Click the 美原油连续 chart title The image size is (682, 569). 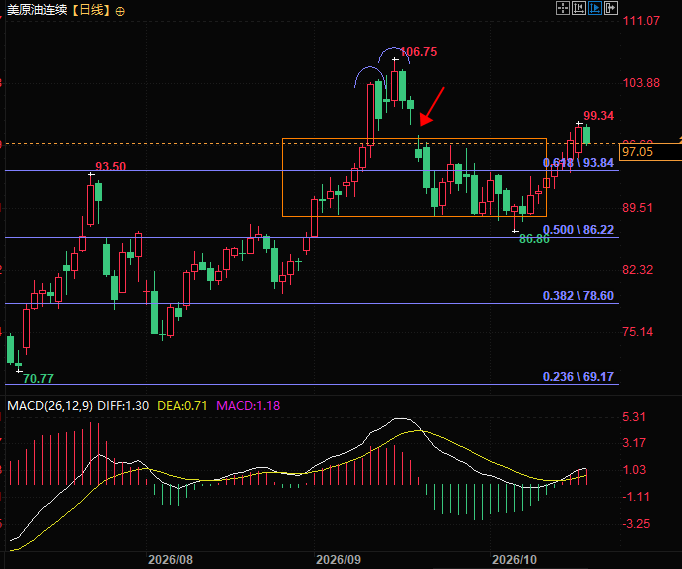click(x=37, y=10)
